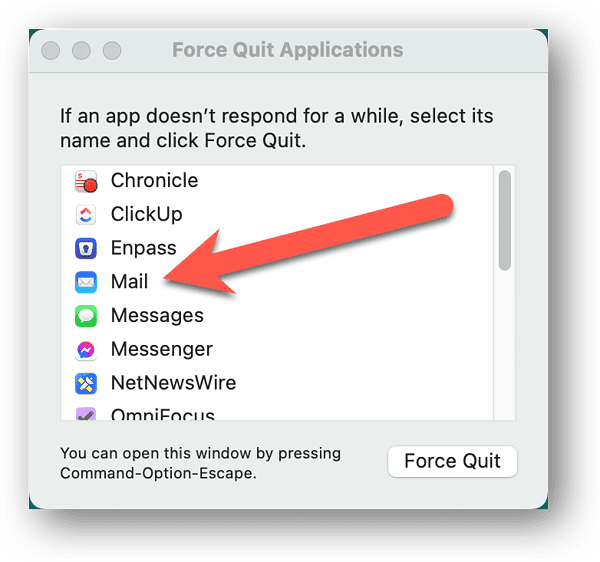Image resolution: width=600 pixels, height=562 pixels.
Task: Click the OmniFocus checkmark icon
Action: coord(87,414)
